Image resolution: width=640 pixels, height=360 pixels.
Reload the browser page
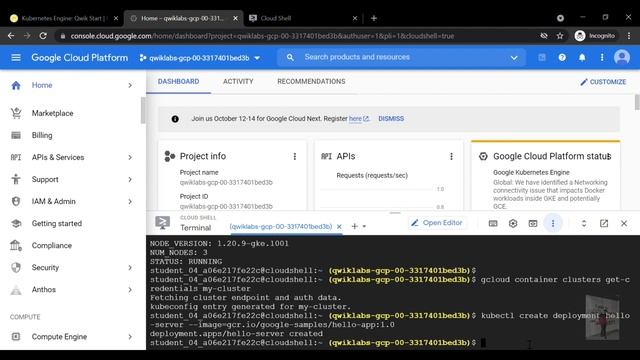[43, 36]
